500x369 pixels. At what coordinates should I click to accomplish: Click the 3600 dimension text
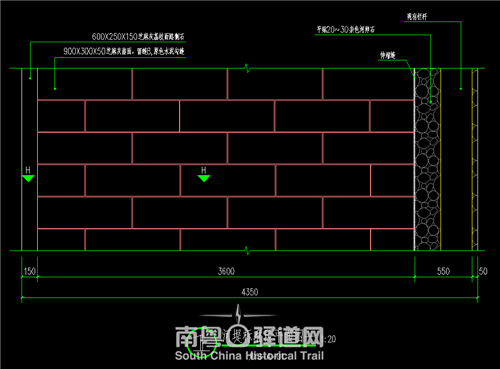click(226, 271)
